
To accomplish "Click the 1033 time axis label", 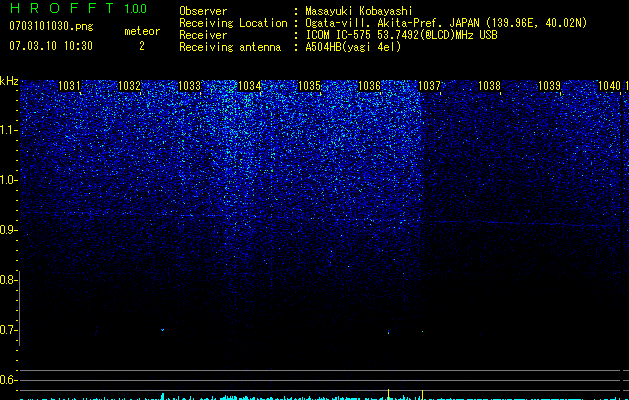I will pos(189,86).
